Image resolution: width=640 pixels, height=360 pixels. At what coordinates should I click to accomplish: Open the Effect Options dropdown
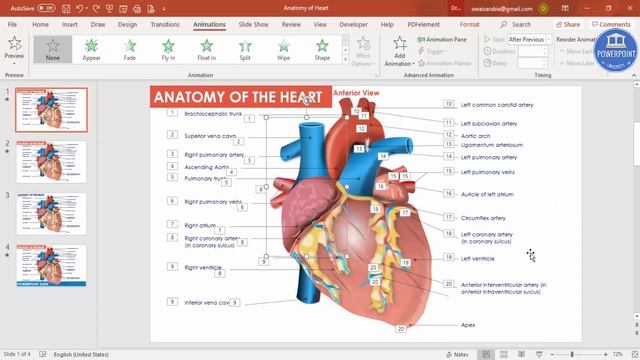363,51
